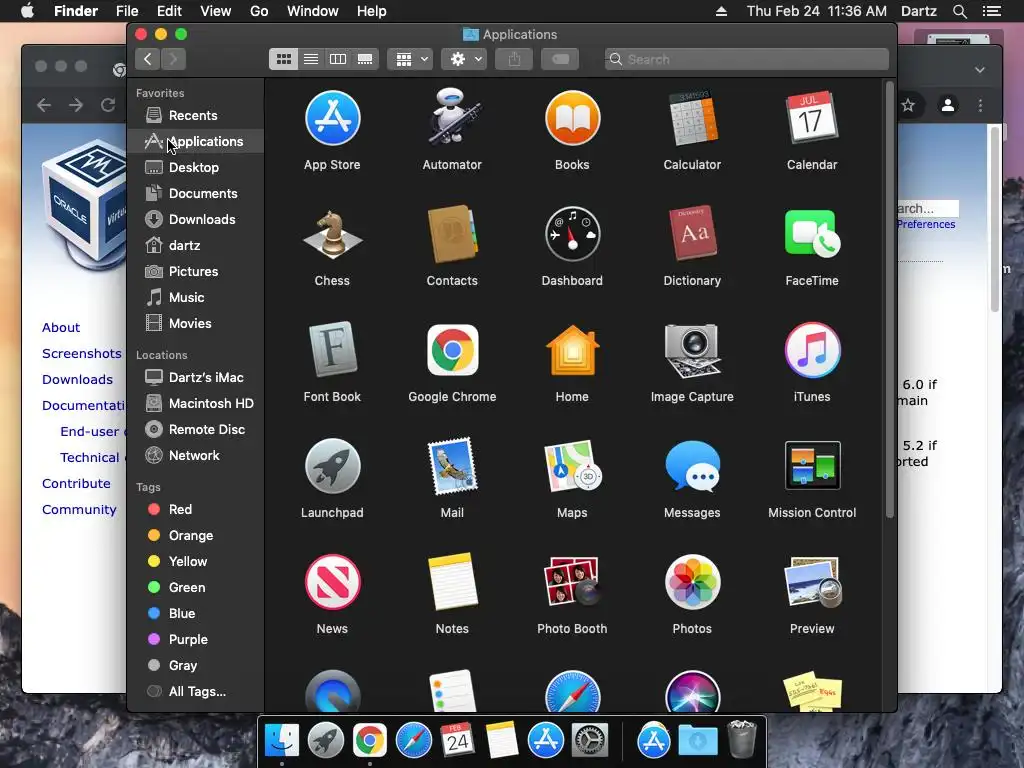Open the dartz home folder in sidebar
This screenshot has height=768, width=1024.
(x=196, y=246)
